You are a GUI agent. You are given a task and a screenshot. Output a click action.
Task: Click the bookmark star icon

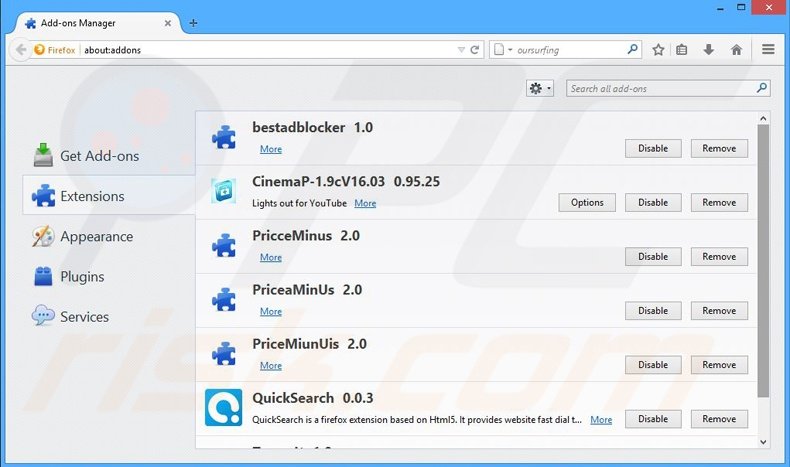click(x=658, y=49)
